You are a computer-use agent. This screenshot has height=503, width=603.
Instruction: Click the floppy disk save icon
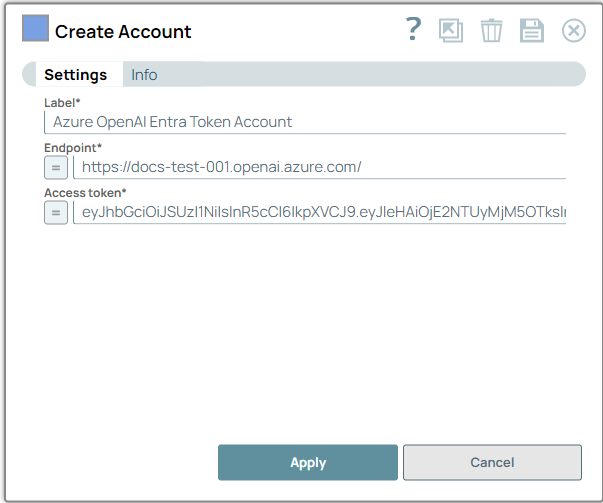coord(532,30)
